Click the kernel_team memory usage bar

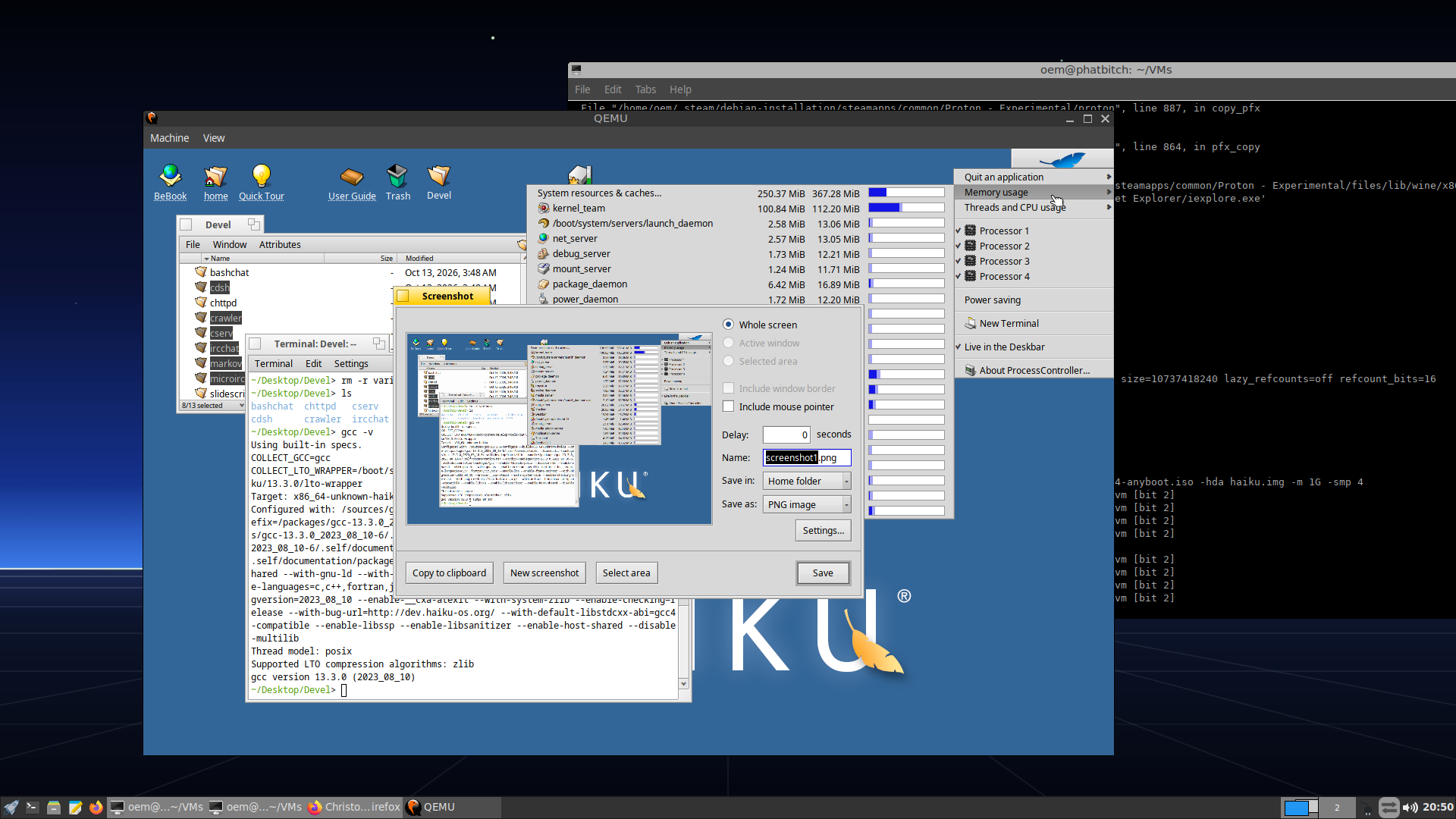coord(906,208)
